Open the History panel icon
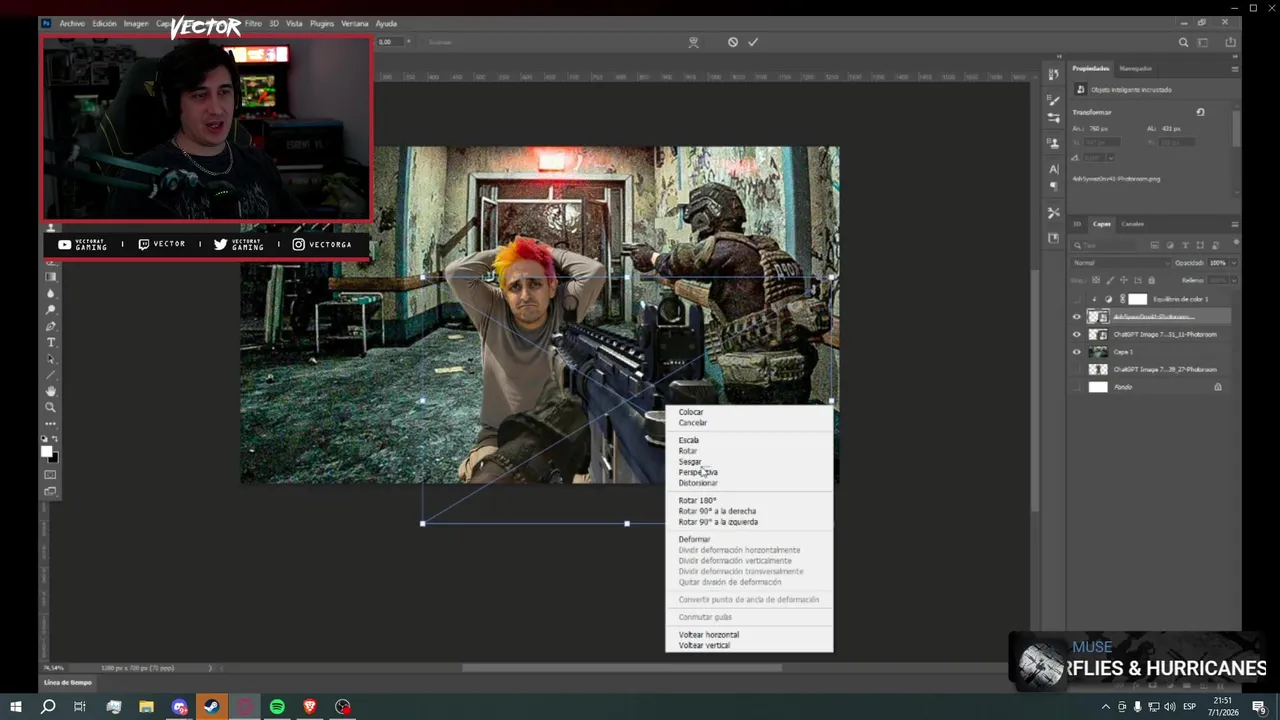Image resolution: width=1280 pixels, height=720 pixels. (1053, 75)
